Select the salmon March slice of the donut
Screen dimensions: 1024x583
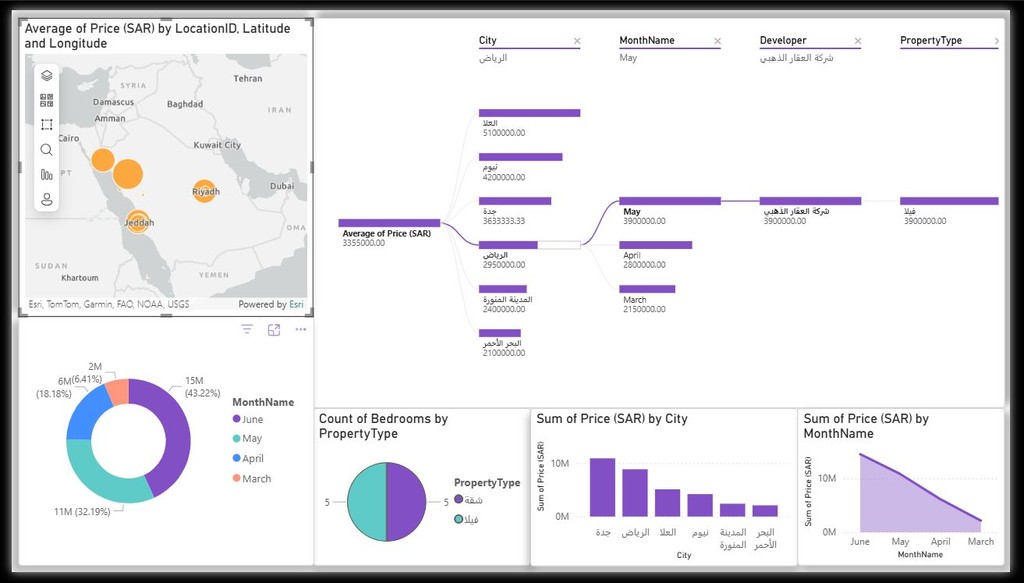pyautogui.click(x=118, y=390)
